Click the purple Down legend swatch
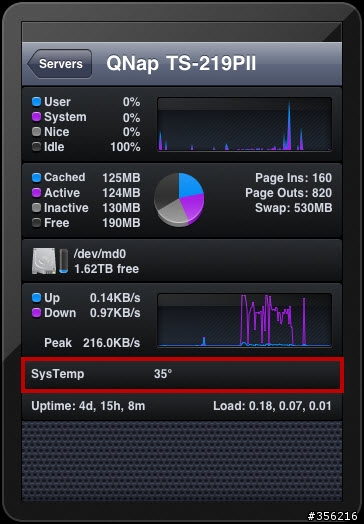This screenshot has height=524, width=364. click(36, 313)
